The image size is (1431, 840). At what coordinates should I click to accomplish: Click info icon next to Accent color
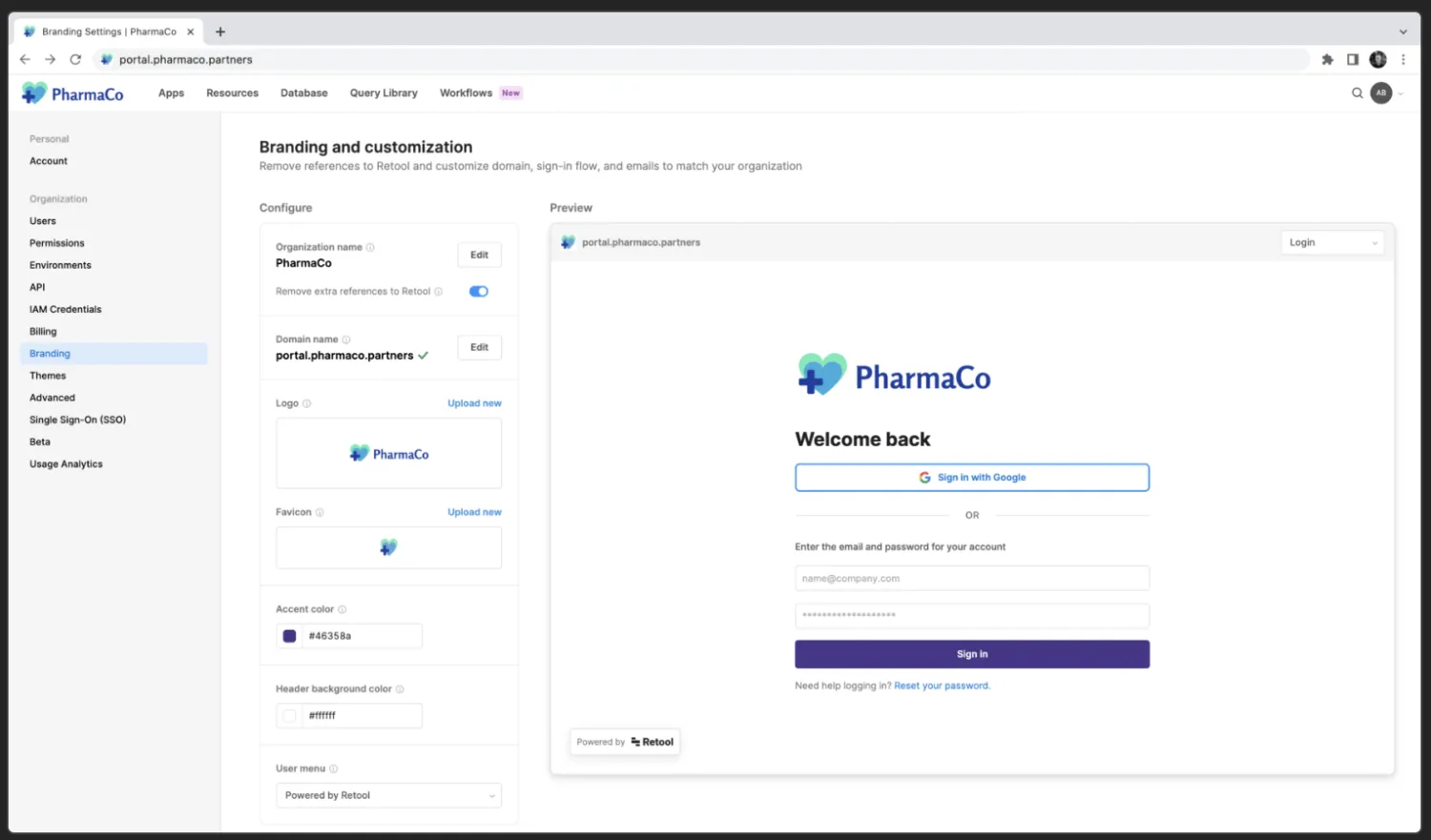[342, 609]
